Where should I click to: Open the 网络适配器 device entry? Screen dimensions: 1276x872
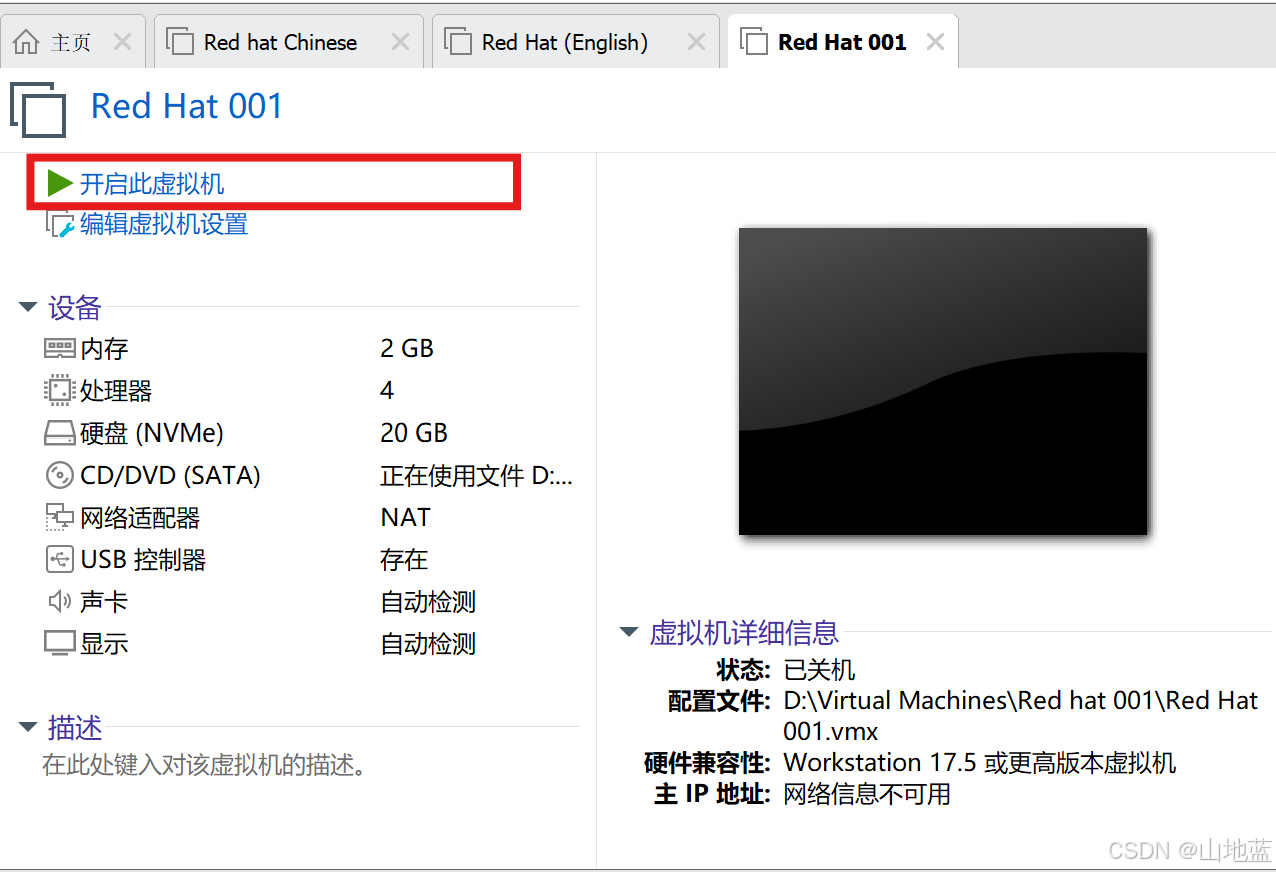(140, 517)
